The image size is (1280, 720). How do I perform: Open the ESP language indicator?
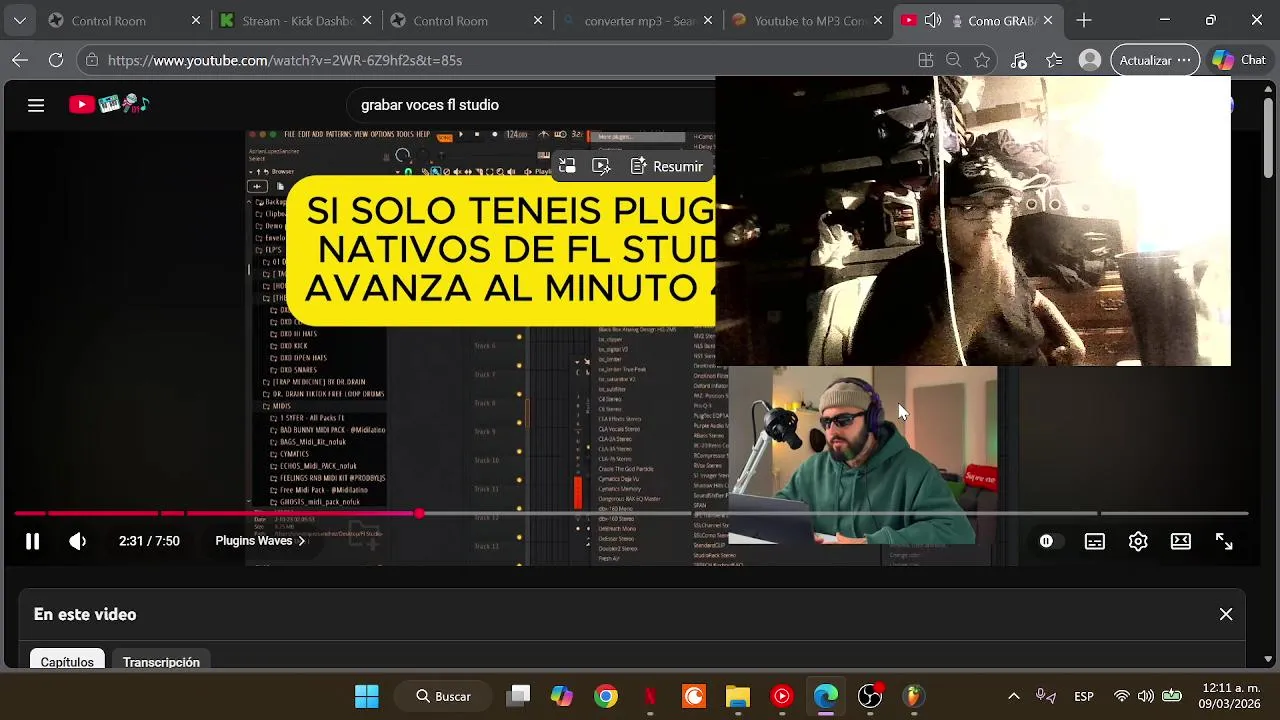(x=1084, y=696)
